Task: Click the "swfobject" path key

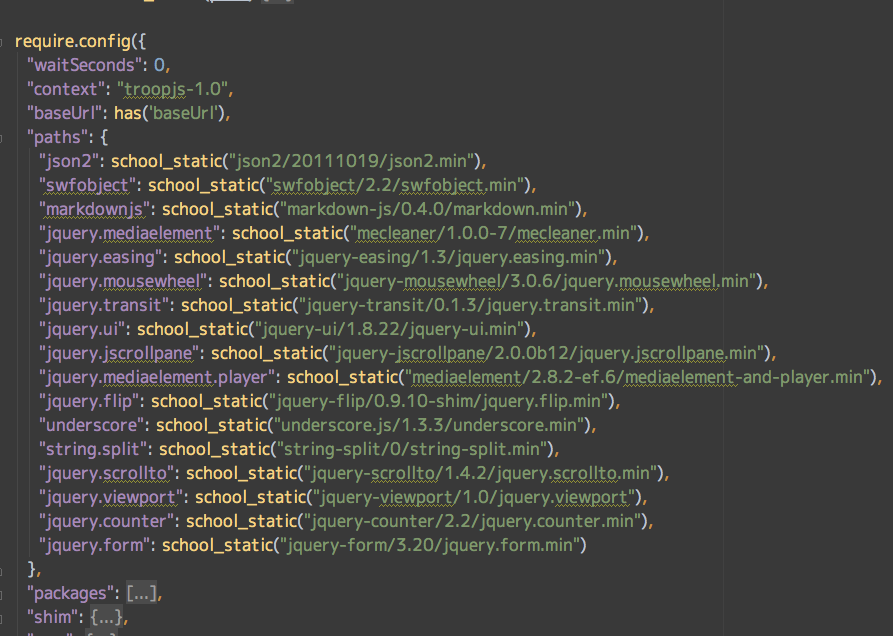Action: 88,185
